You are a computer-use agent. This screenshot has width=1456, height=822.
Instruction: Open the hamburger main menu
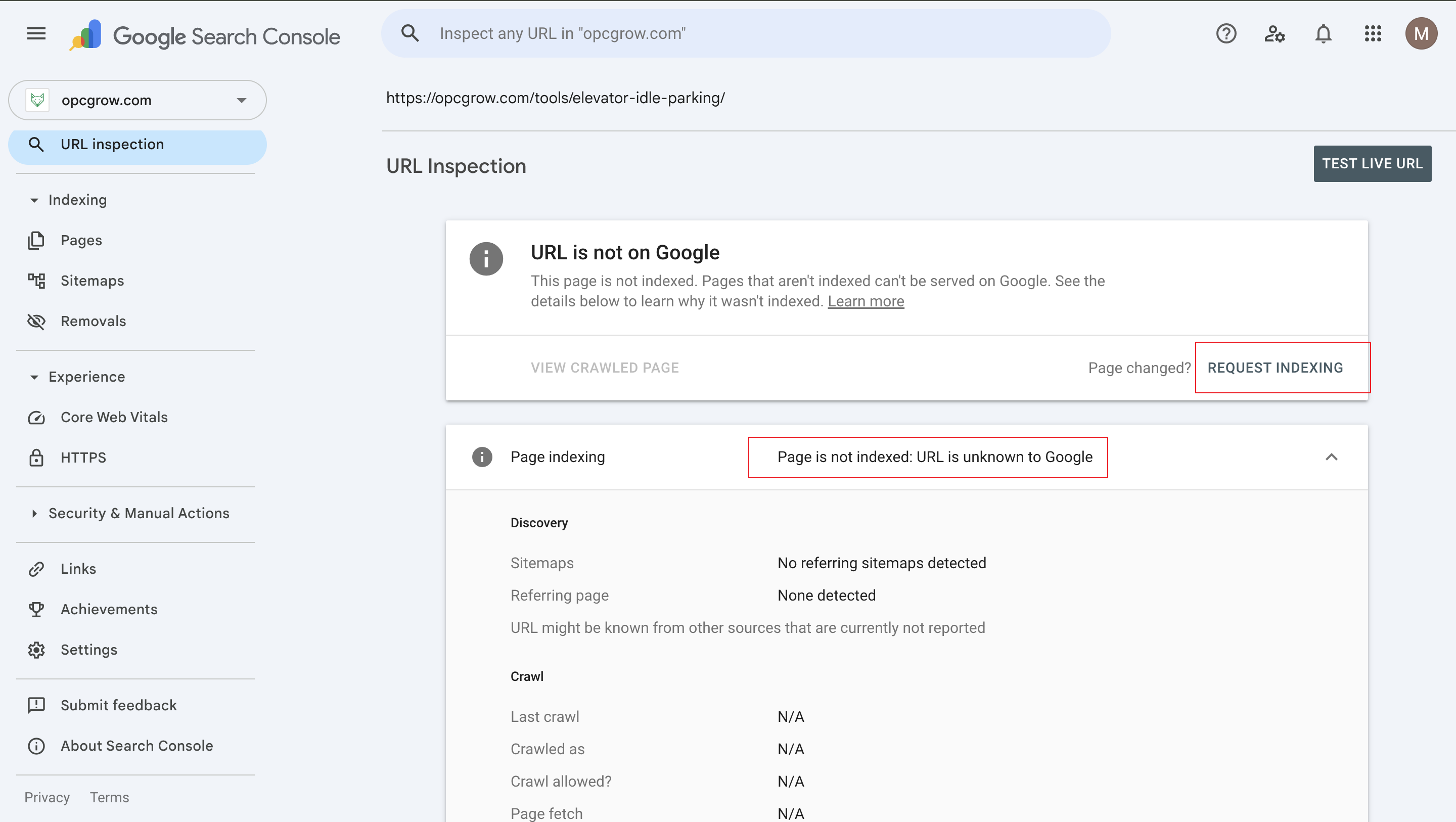click(36, 34)
